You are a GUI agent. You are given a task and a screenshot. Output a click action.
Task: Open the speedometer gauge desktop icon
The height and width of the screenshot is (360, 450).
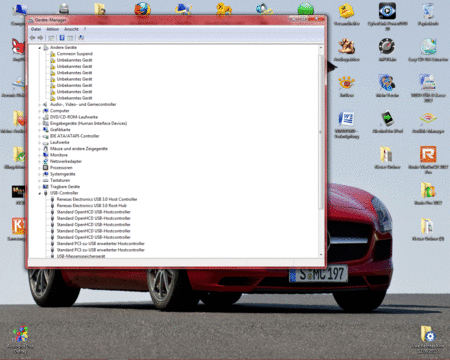(387, 47)
